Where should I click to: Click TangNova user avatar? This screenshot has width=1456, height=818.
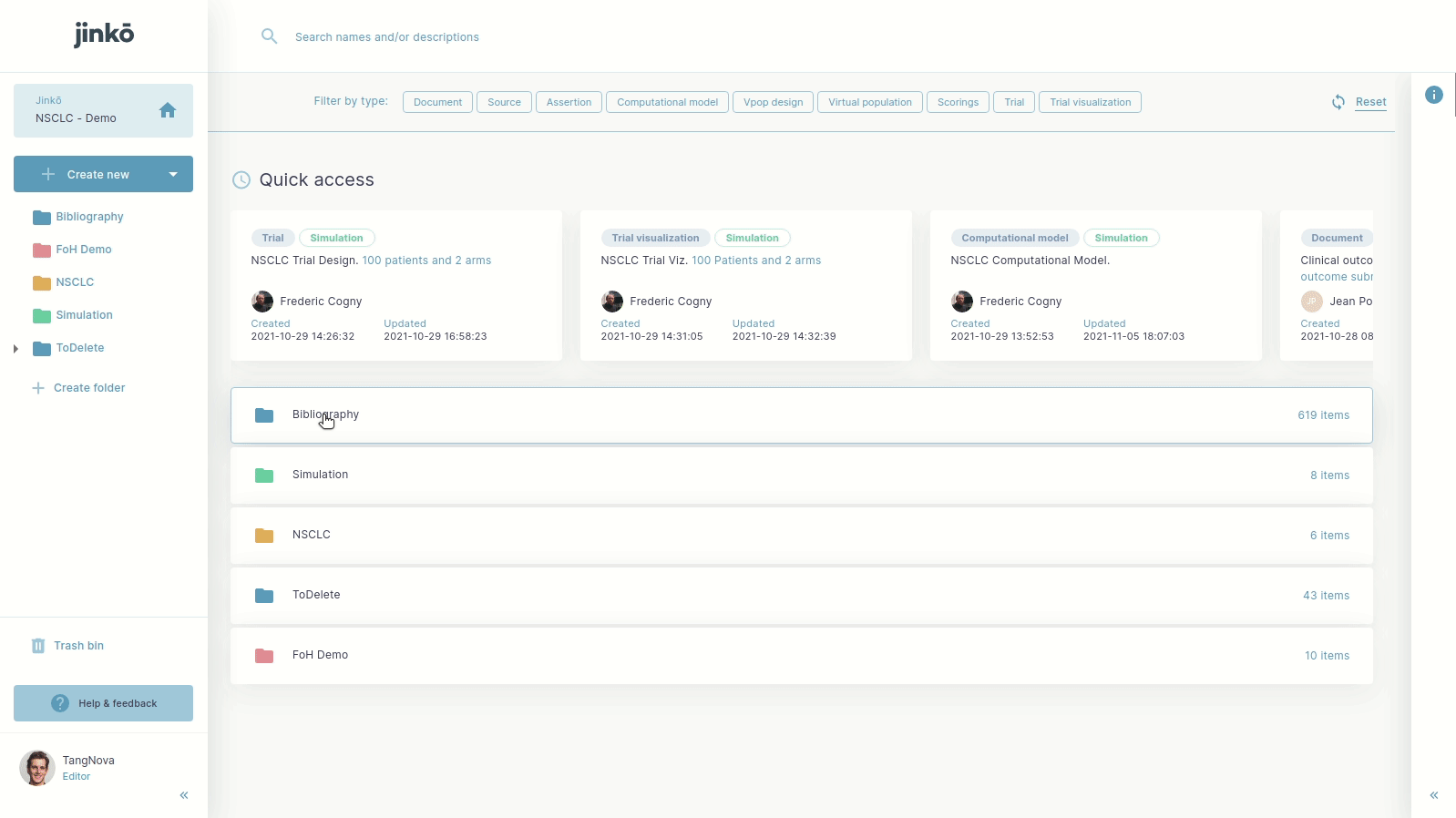[37, 768]
